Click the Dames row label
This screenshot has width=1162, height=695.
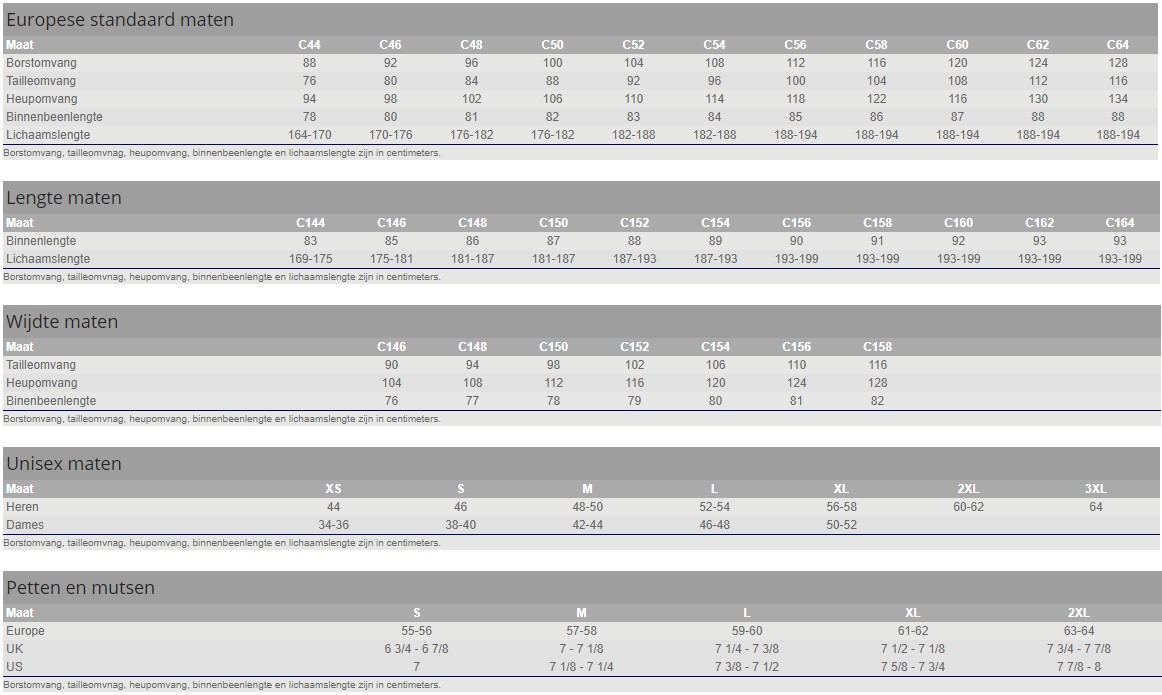[25, 525]
